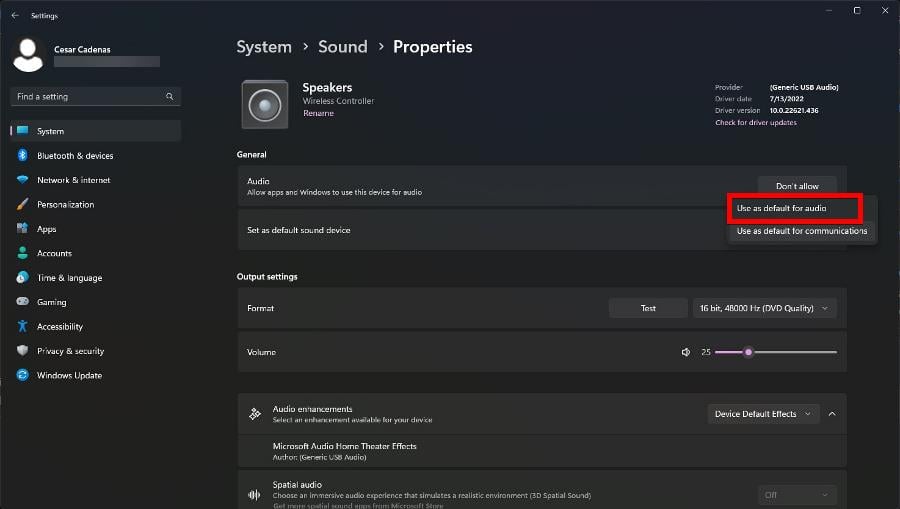Open Time & language settings
This screenshot has width=900, height=509.
tap(95, 278)
